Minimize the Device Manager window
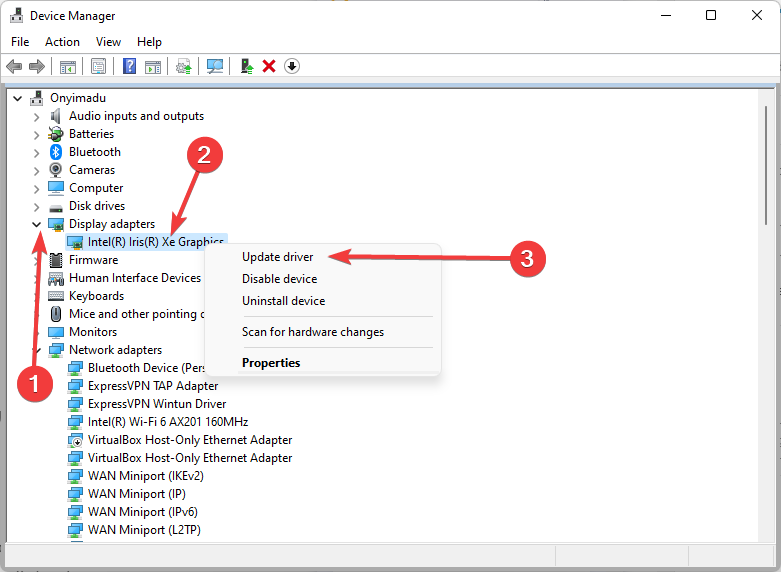 point(666,15)
